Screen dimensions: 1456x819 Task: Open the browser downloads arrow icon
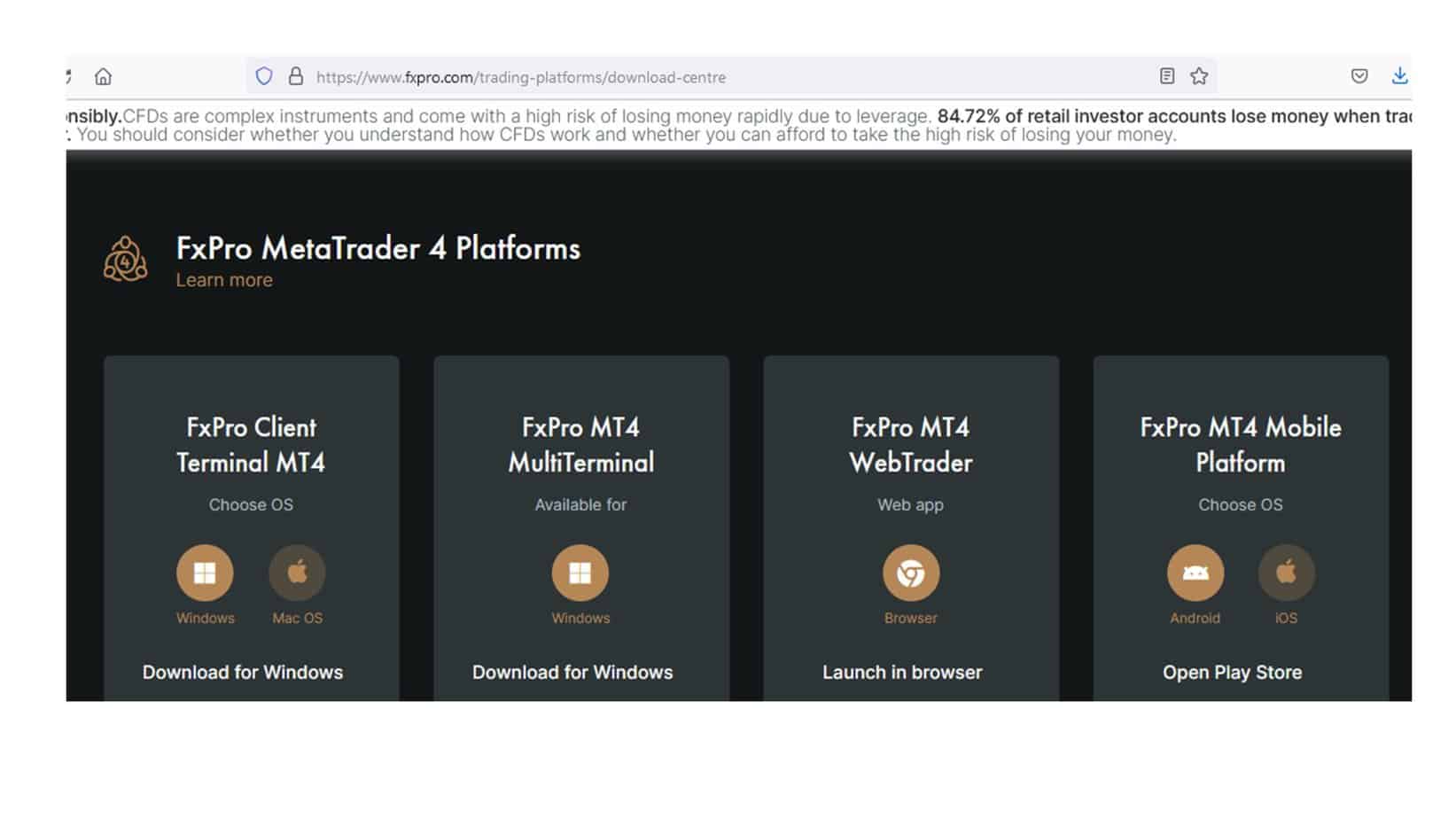point(1399,76)
